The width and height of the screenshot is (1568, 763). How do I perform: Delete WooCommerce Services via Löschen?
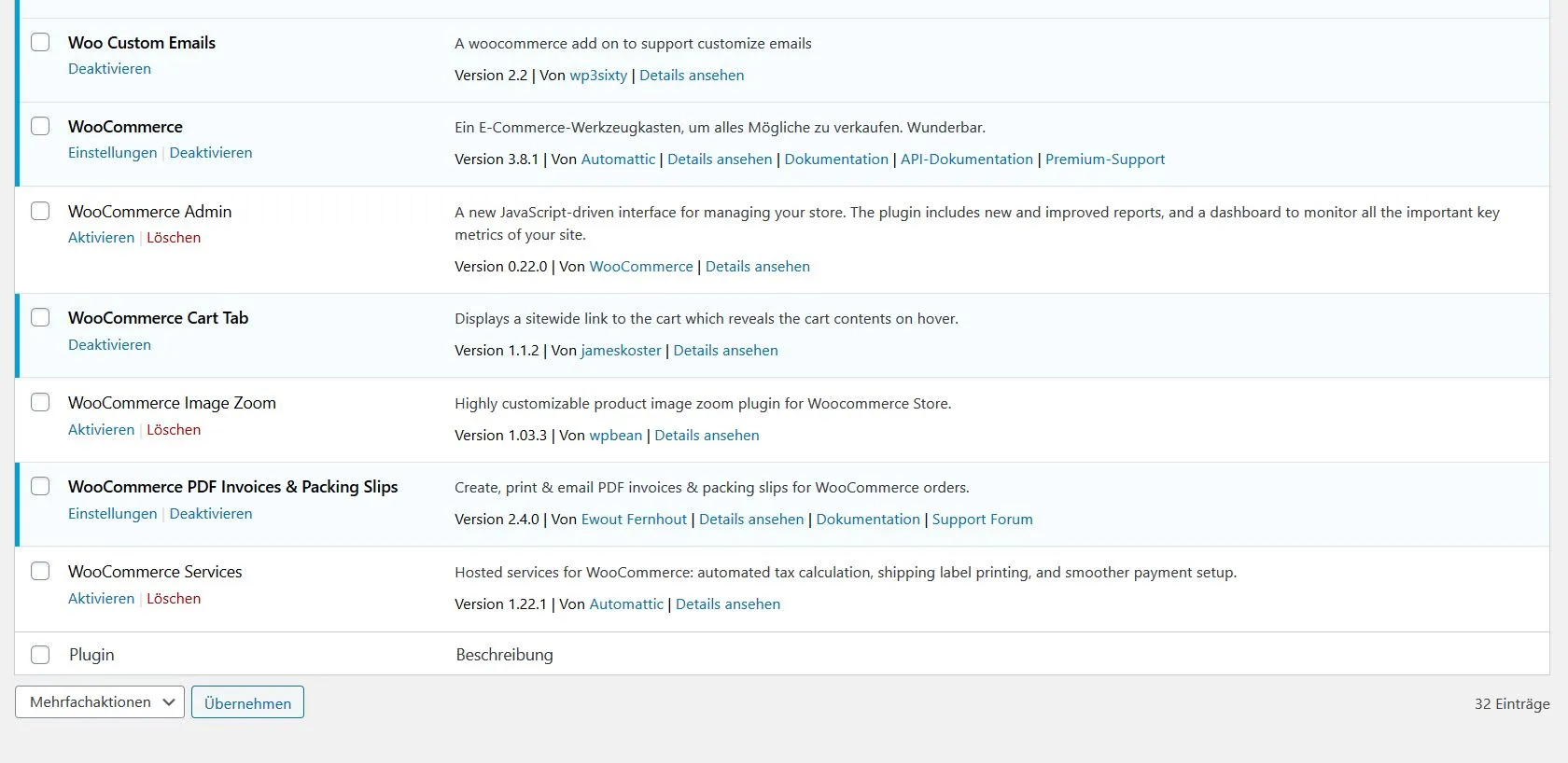[174, 599]
